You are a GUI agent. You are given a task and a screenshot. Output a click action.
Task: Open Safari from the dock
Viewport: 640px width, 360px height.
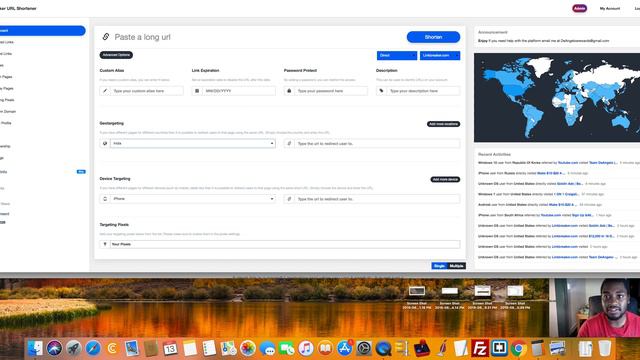[93, 348]
